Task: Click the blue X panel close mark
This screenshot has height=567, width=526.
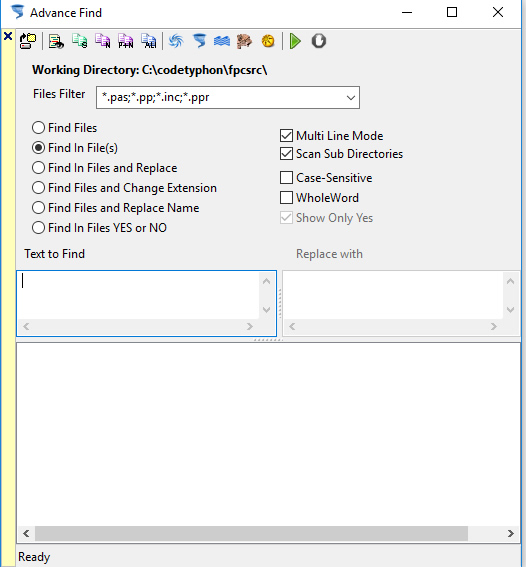Action: pyautogui.click(x=8, y=36)
